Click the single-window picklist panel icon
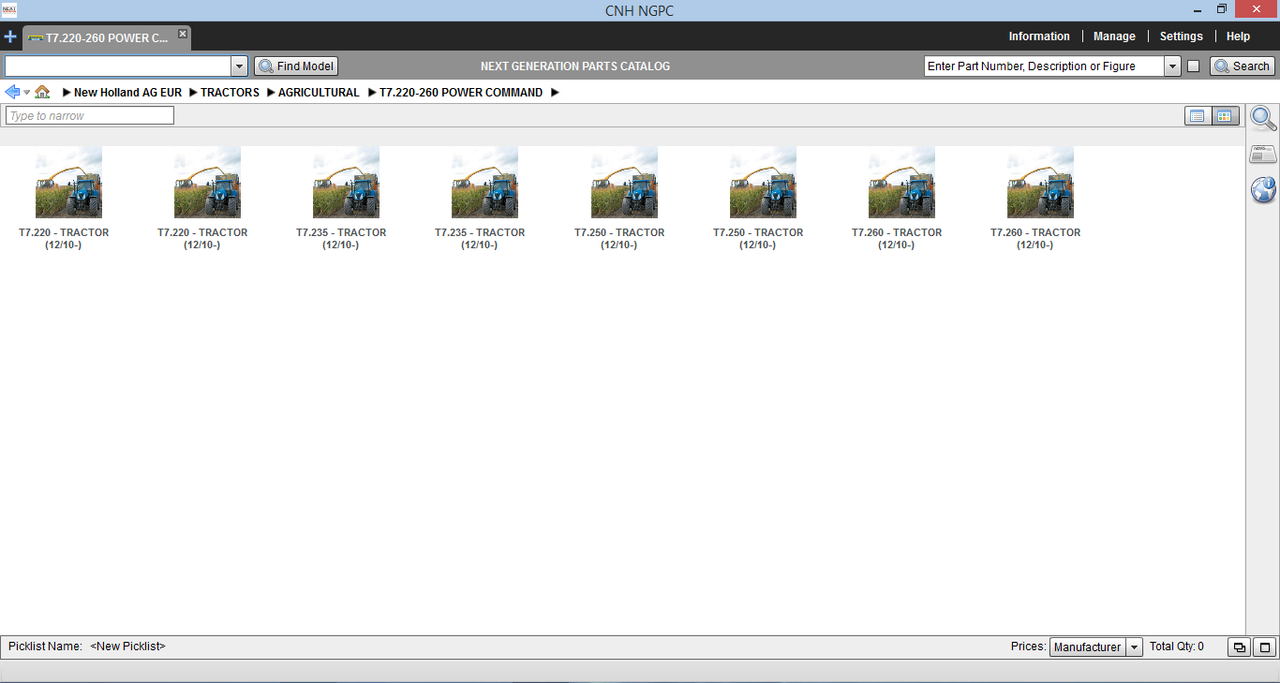Image resolution: width=1280 pixels, height=683 pixels. click(x=1264, y=647)
